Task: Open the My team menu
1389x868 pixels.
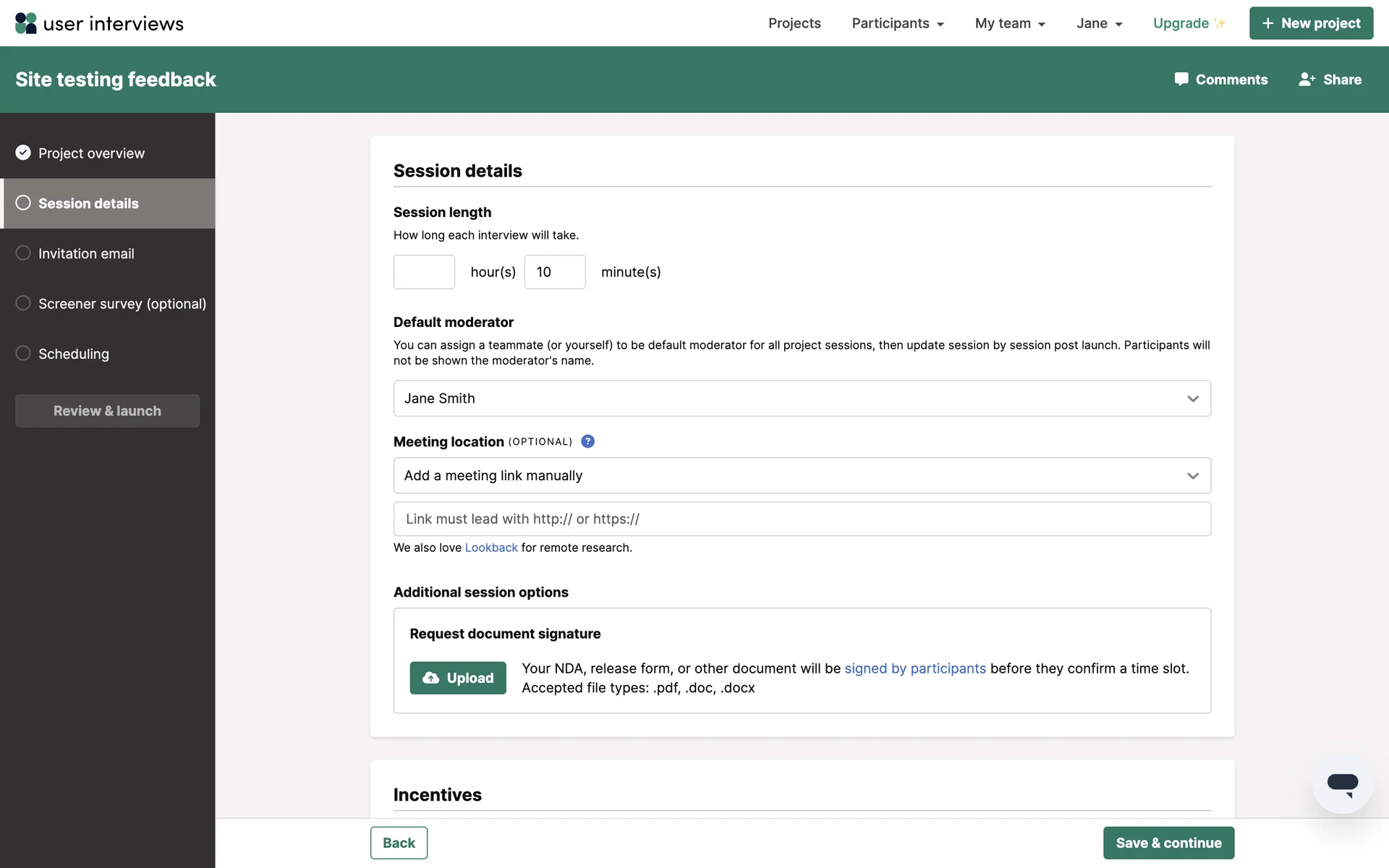Action: pos(1009,23)
